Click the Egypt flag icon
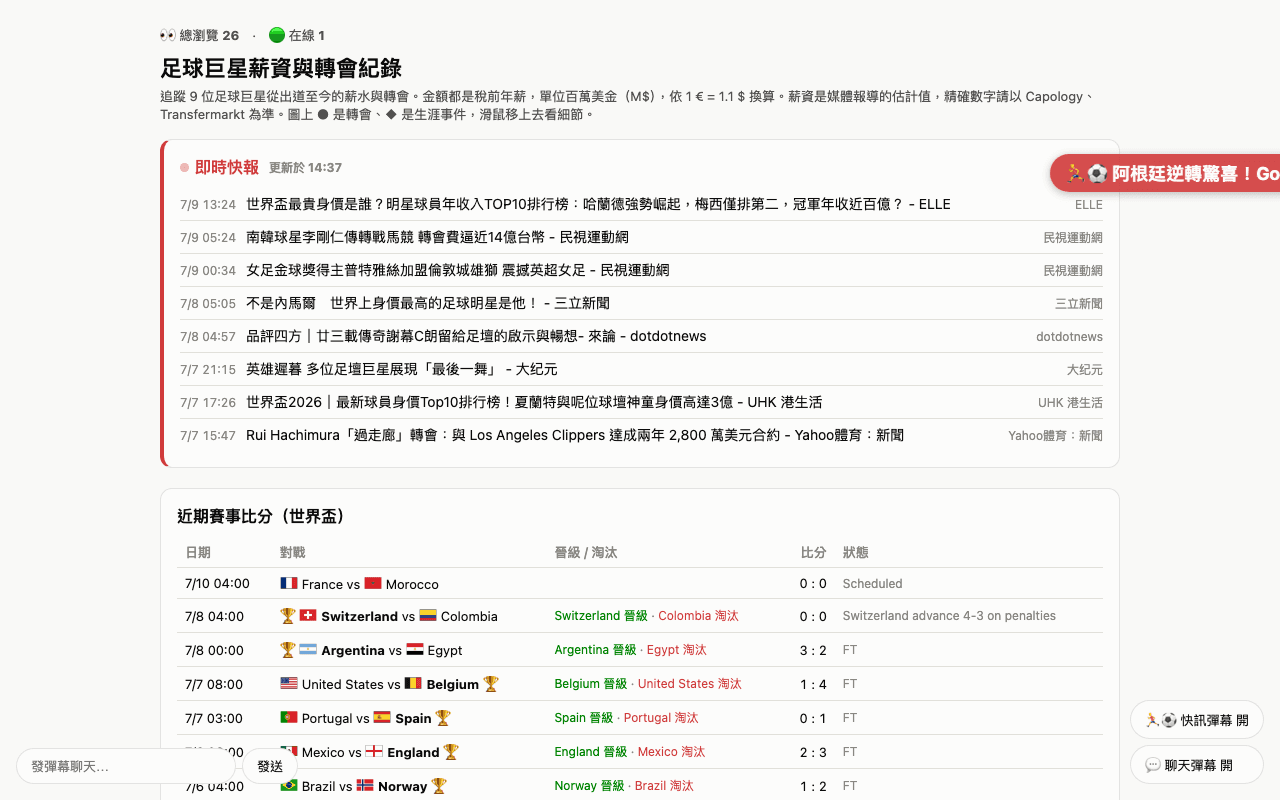This screenshot has width=1280, height=800. click(x=415, y=649)
